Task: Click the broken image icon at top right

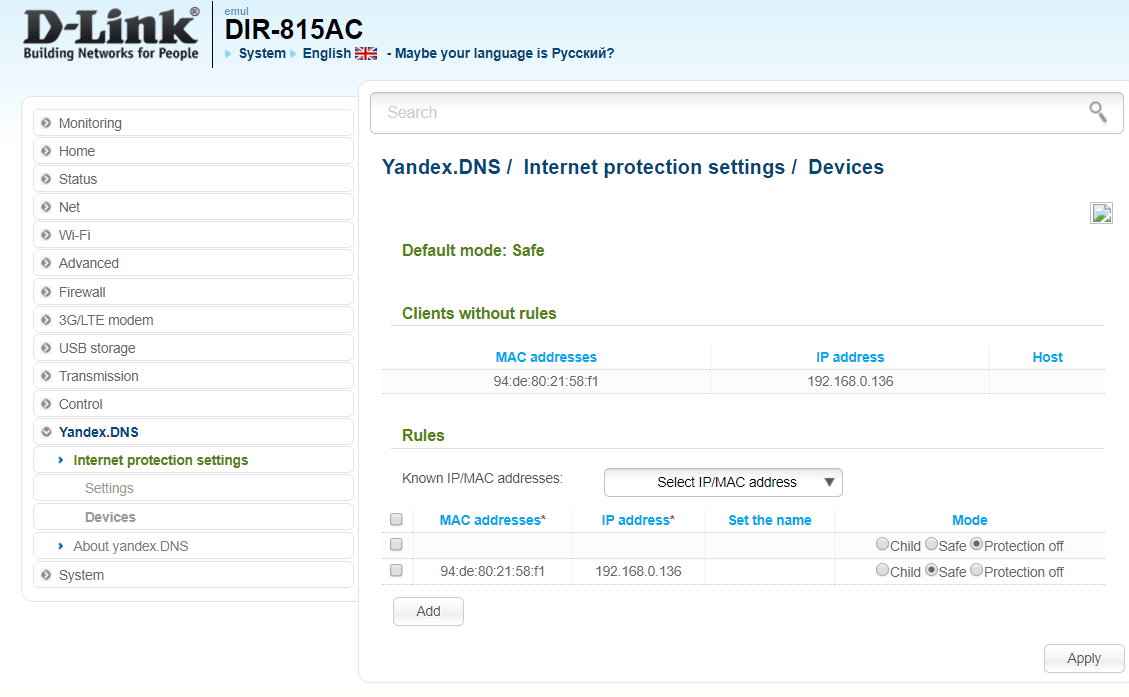Action: click(1101, 213)
